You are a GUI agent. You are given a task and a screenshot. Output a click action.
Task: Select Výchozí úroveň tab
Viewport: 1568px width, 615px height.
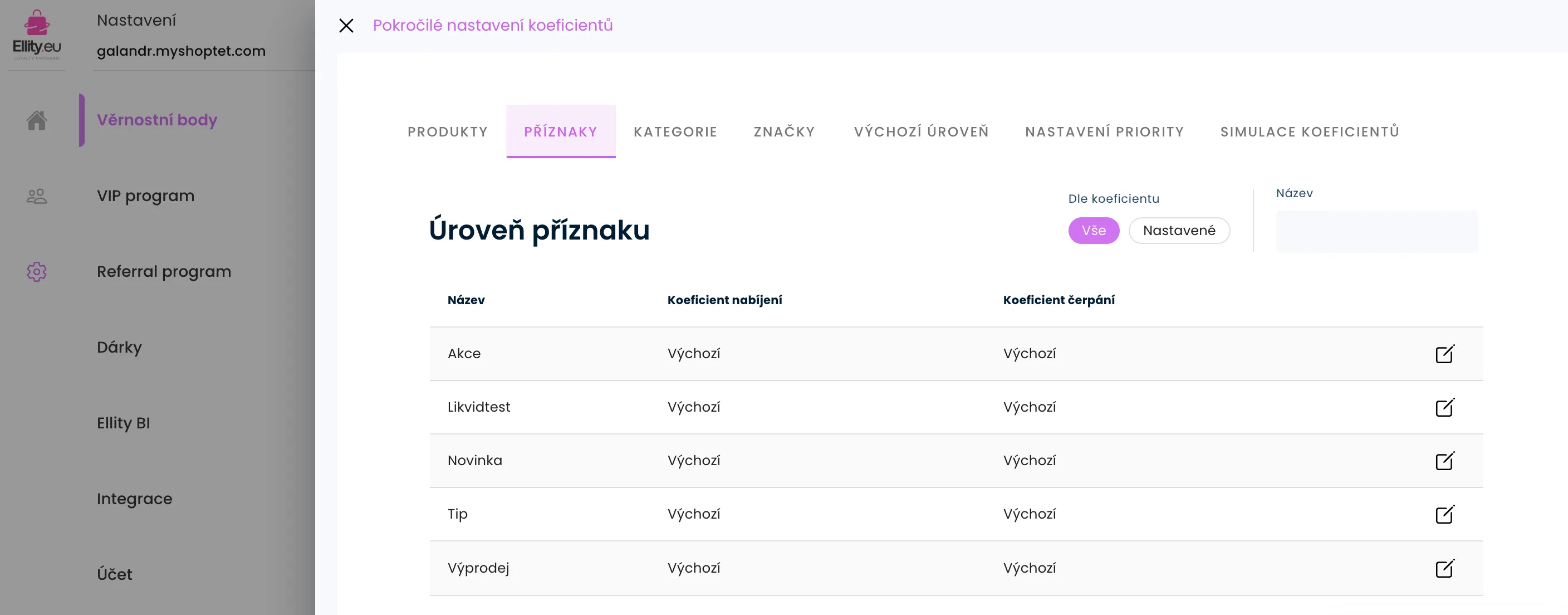921,131
